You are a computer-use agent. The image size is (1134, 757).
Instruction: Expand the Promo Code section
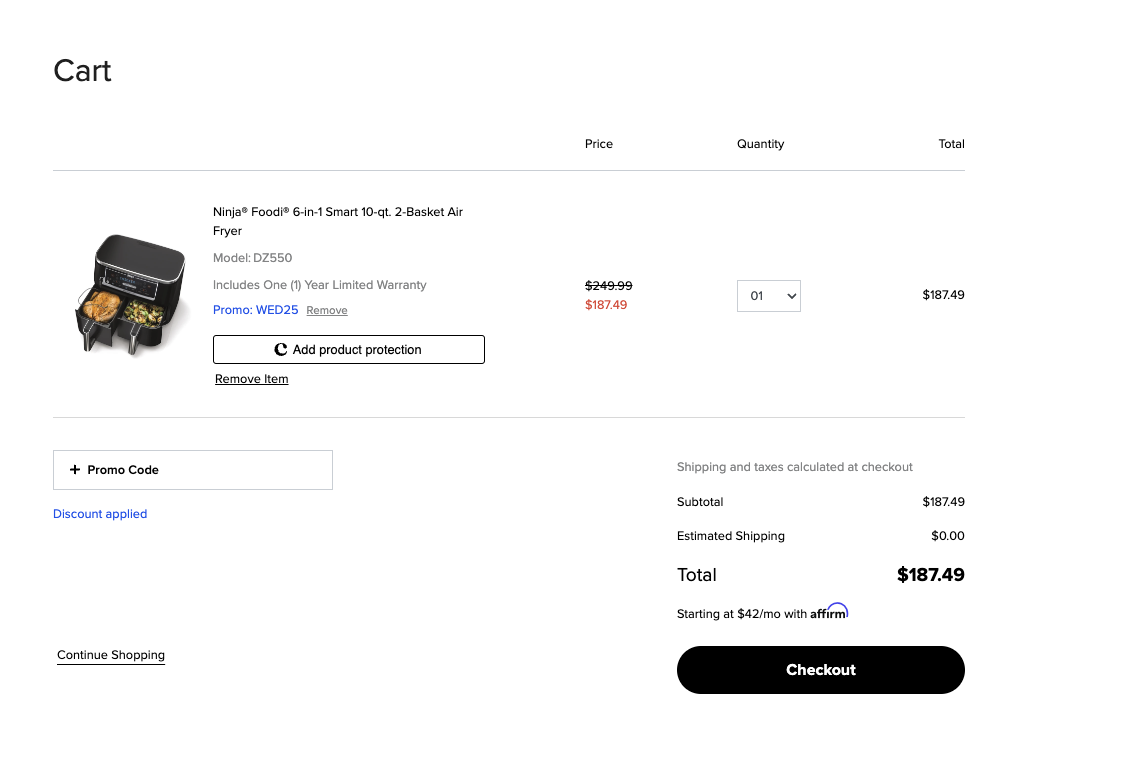pos(192,470)
